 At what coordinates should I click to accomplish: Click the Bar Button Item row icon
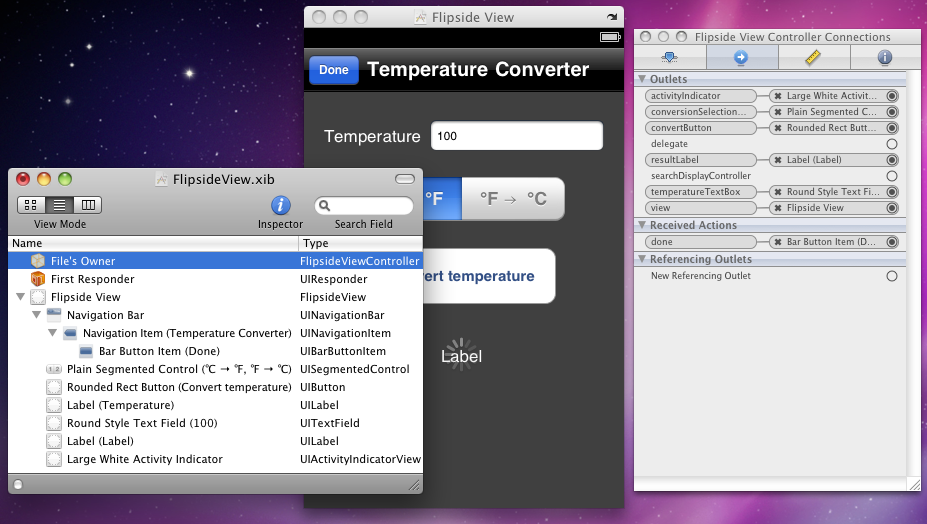pos(86,351)
